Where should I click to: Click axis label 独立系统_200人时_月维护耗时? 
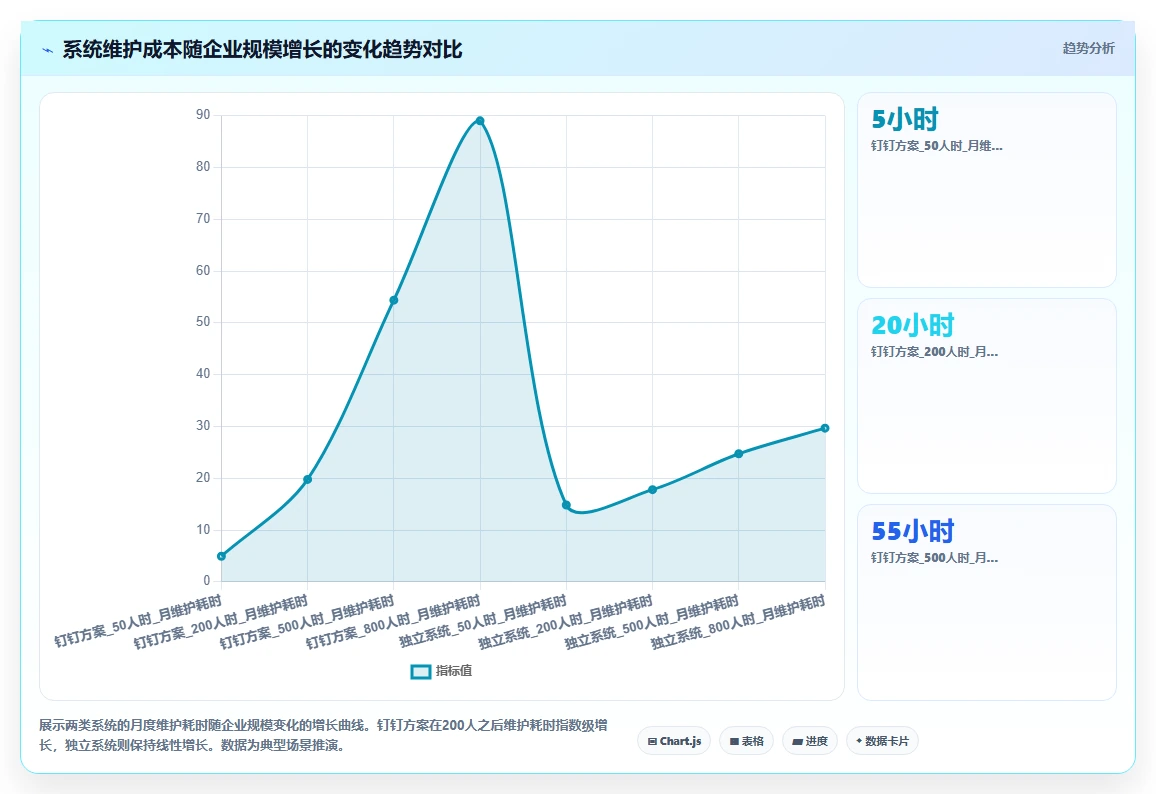[x=565, y=622]
